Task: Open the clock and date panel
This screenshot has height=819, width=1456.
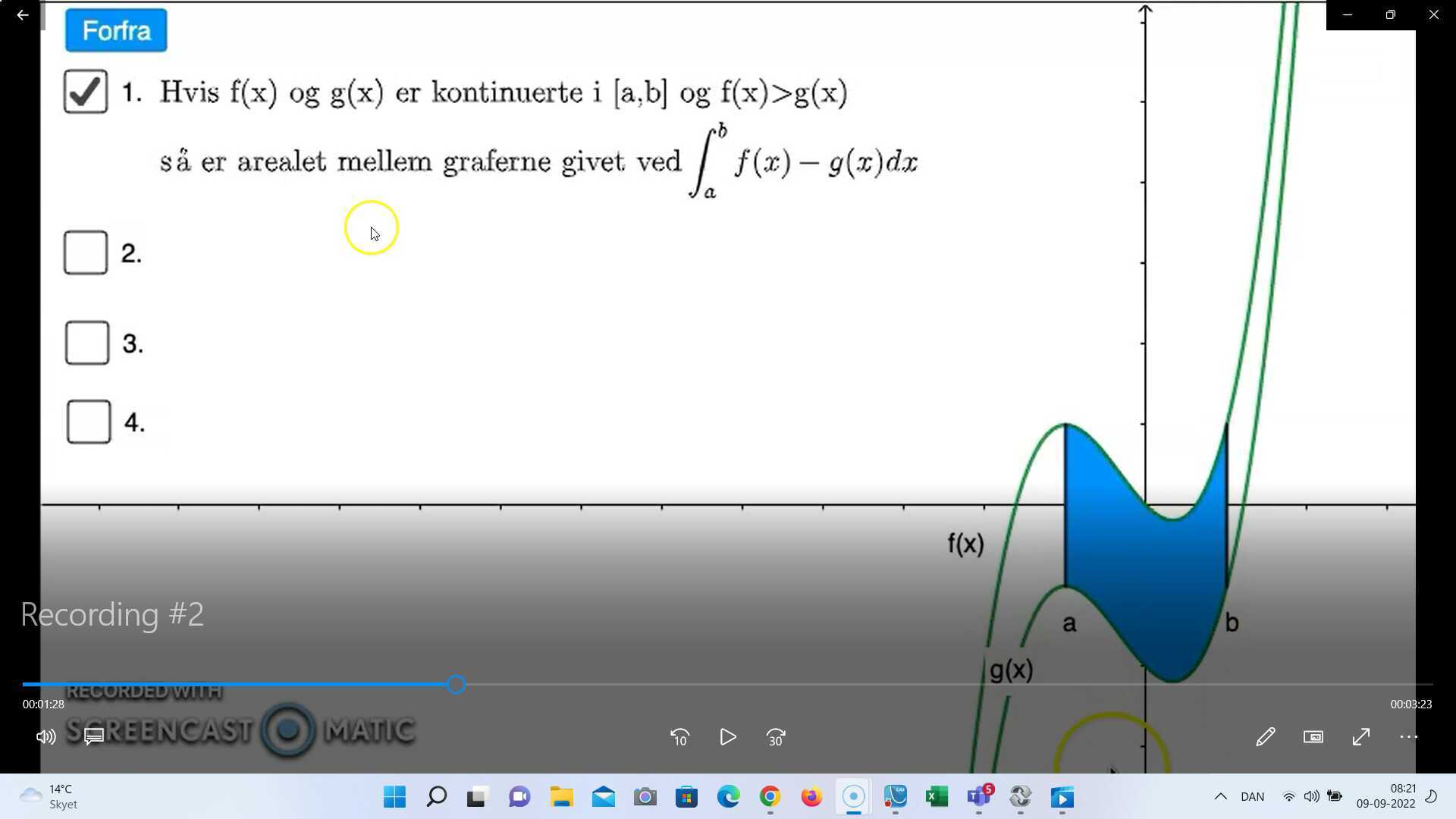Action: (1385, 796)
